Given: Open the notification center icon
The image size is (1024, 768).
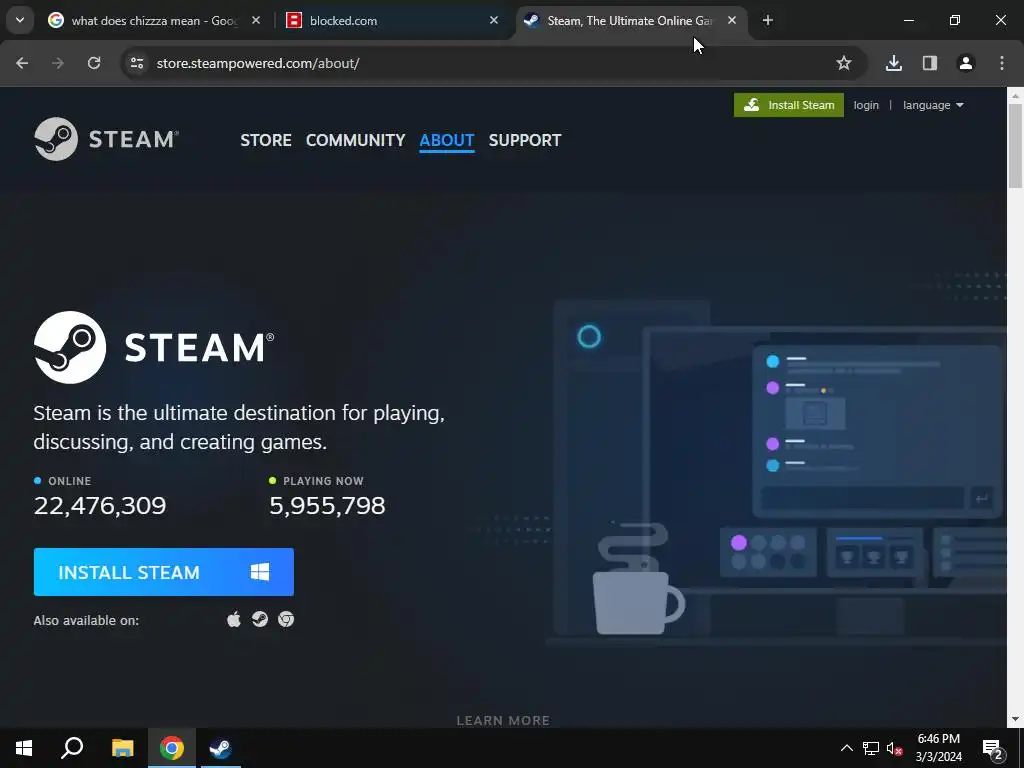Looking at the screenshot, I should click(993, 748).
